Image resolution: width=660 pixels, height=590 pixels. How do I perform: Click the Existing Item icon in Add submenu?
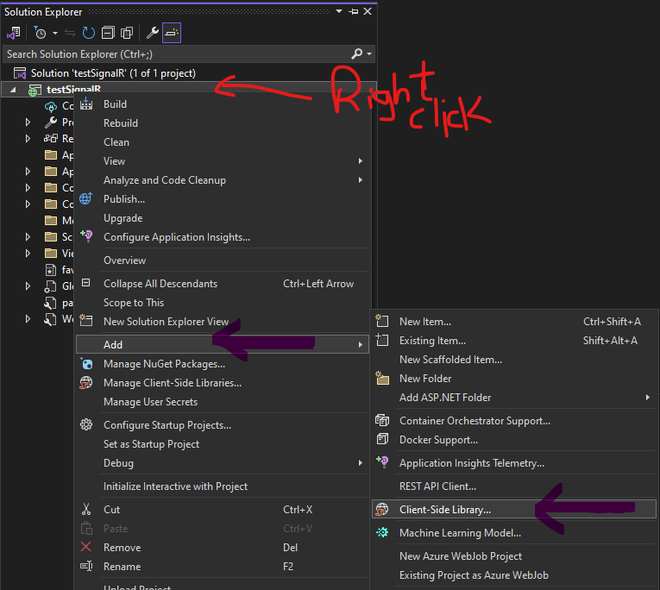(382, 340)
